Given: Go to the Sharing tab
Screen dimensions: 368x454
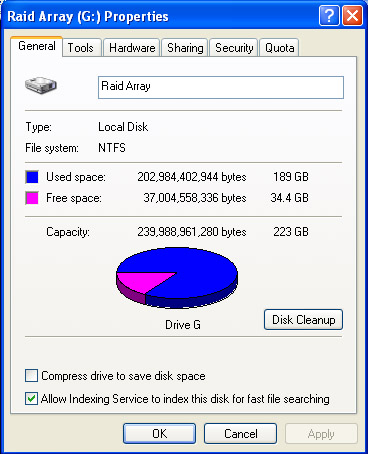Looking at the screenshot, I should (185, 48).
